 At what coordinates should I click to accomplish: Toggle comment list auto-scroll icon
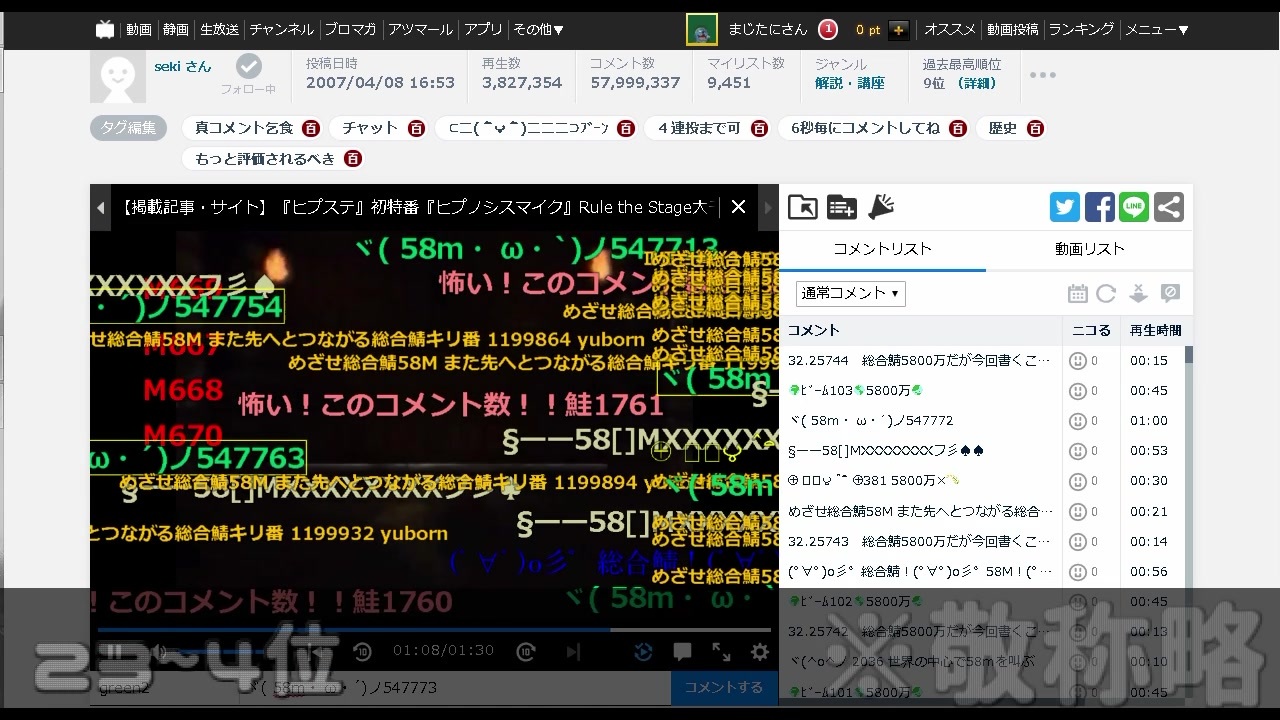tap(1138, 293)
